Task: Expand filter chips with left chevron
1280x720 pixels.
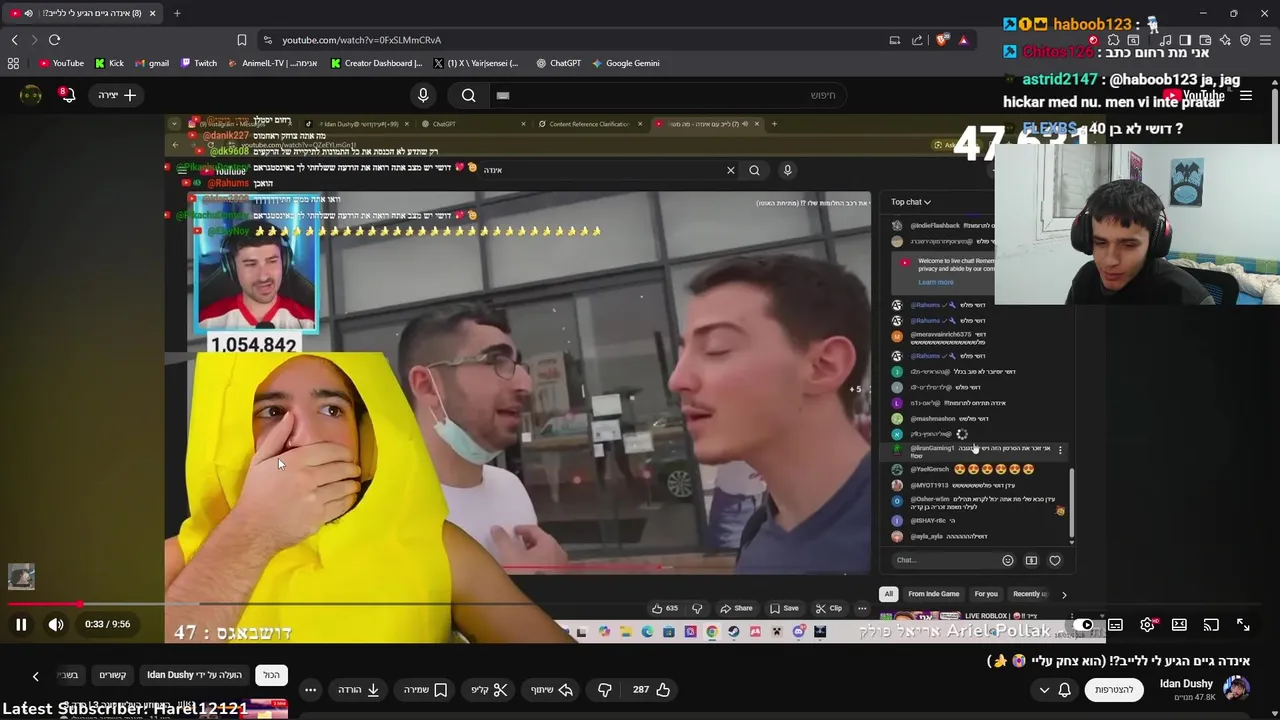Action: (x=35, y=676)
